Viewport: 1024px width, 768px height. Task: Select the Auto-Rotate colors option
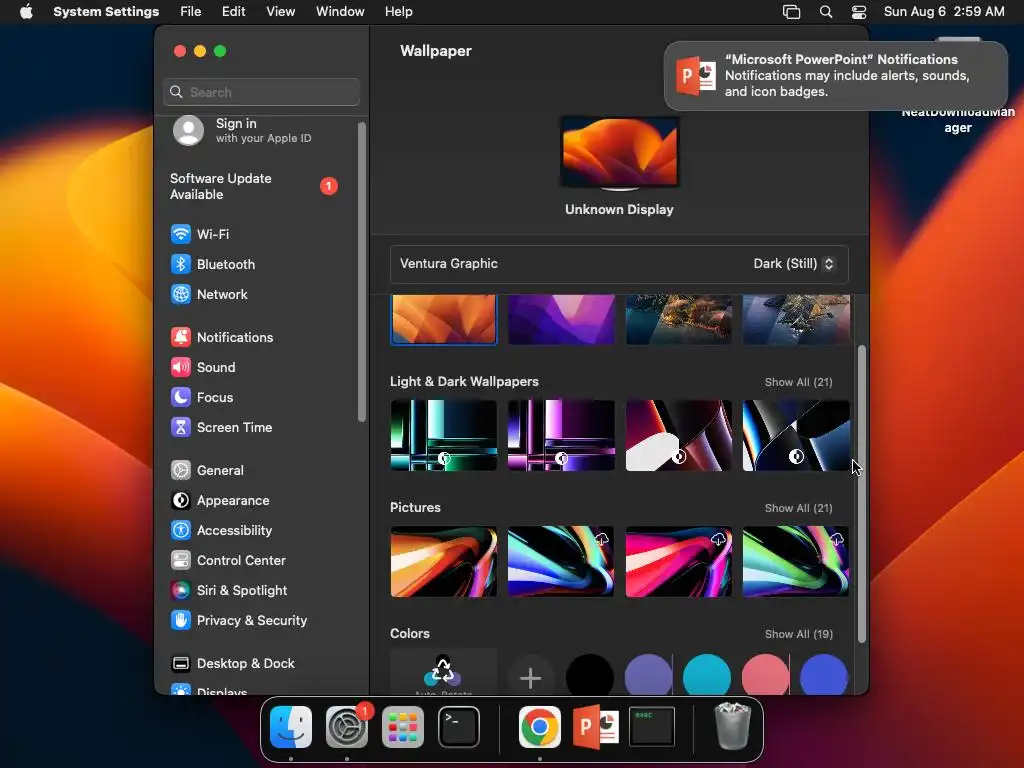click(x=443, y=673)
